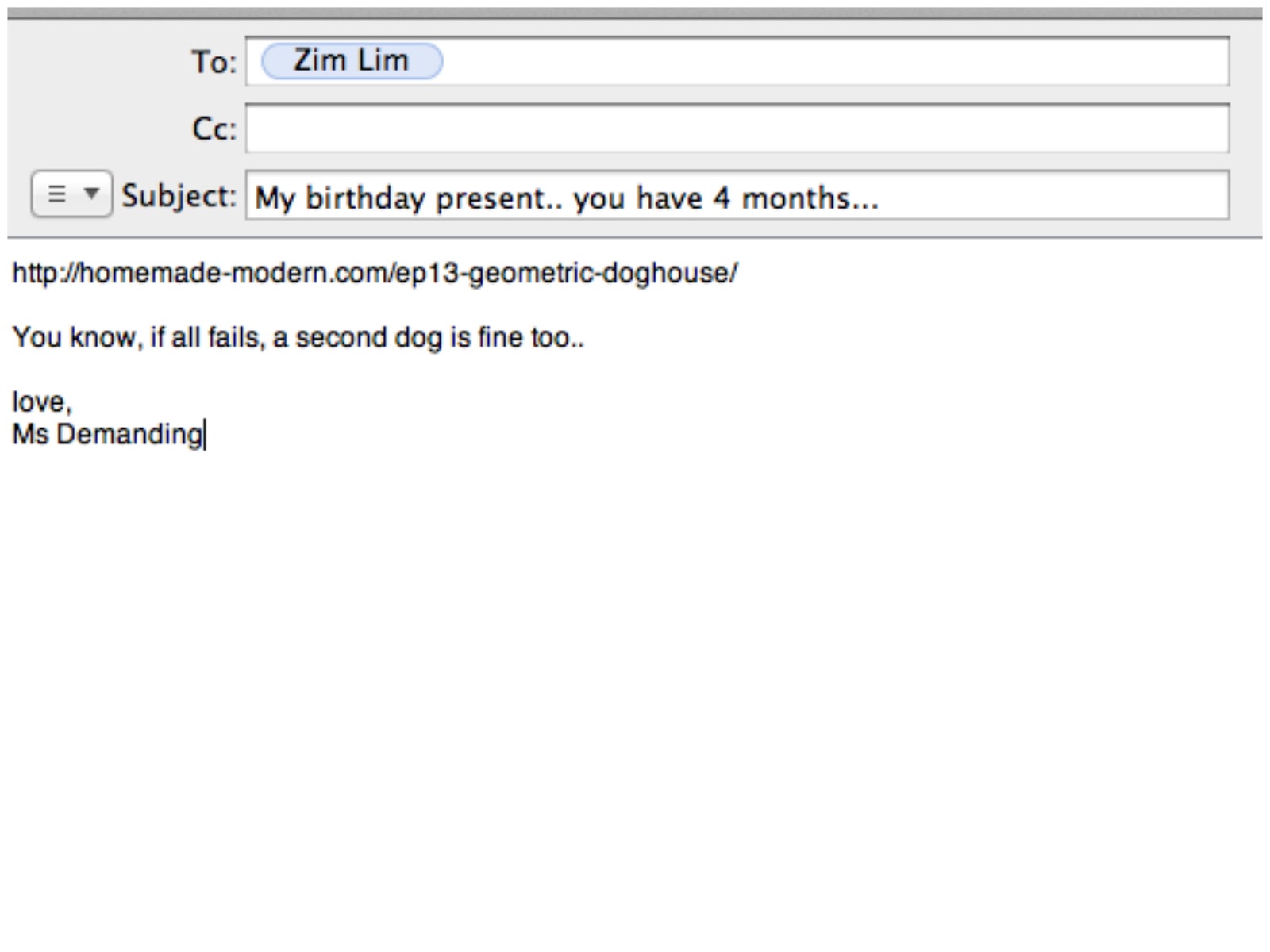Click the word "birthday" in Subject field

pyautogui.click(x=365, y=198)
